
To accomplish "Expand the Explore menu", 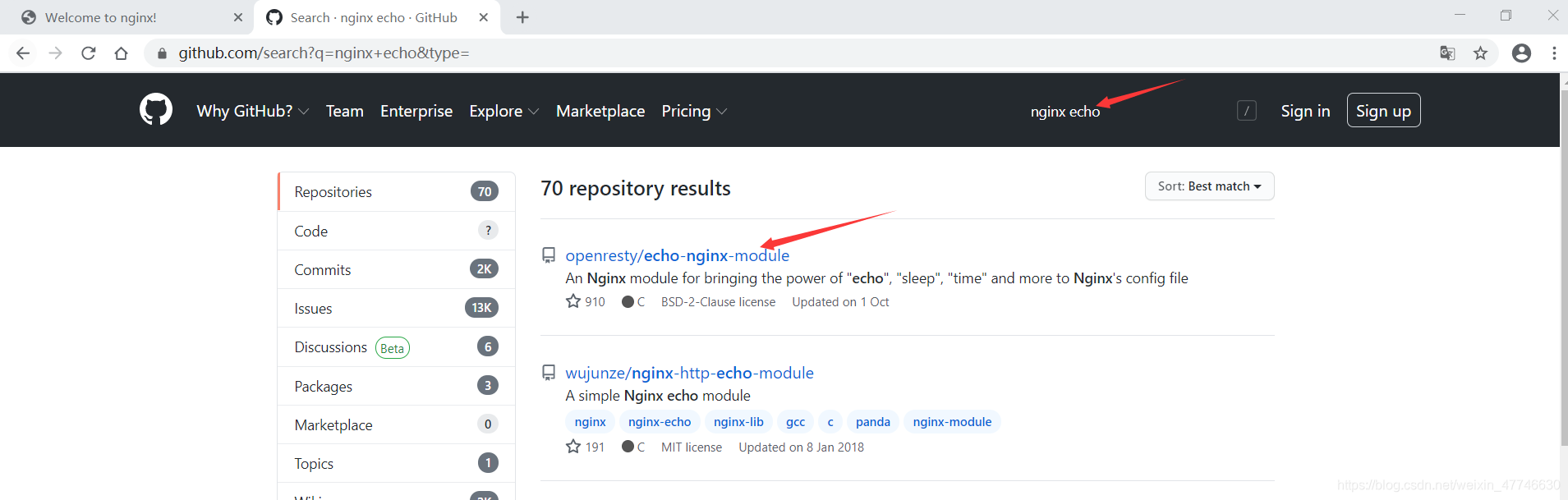I will 504,111.
